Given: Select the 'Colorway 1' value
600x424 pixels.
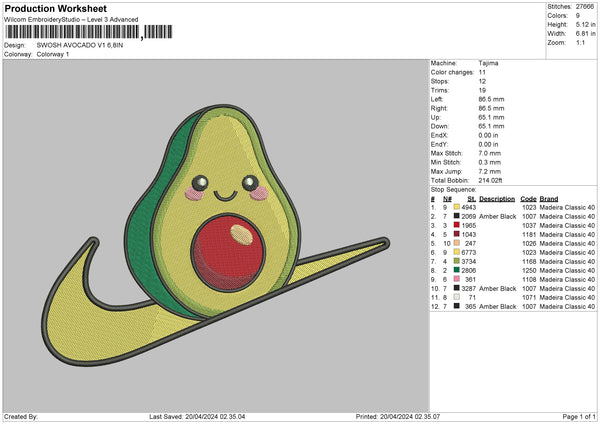Looking at the screenshot, I should click(53, 54).
